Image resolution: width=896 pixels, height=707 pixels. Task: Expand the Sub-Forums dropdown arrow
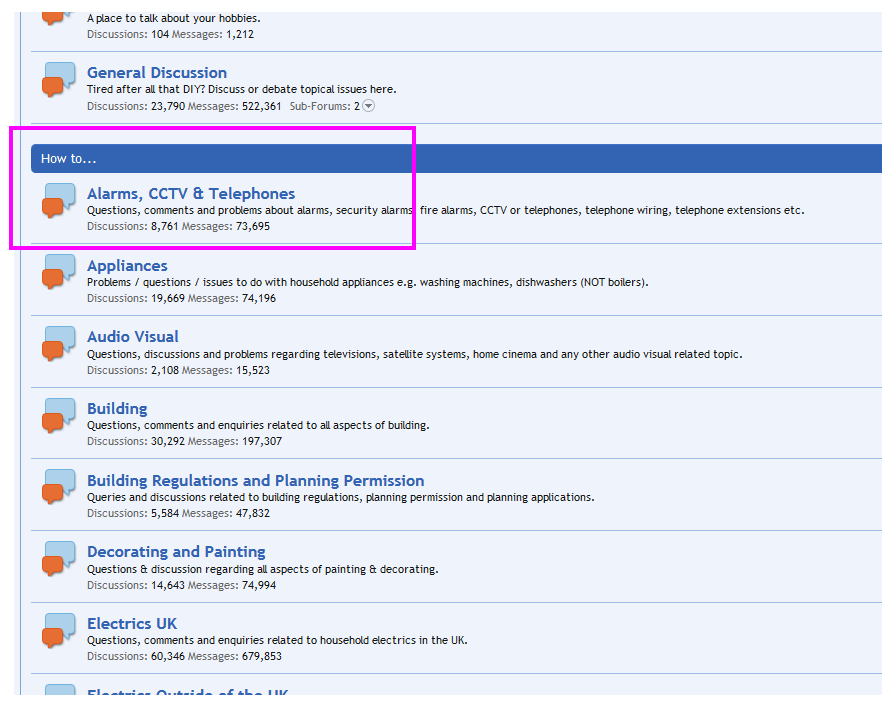coord(368,106)
